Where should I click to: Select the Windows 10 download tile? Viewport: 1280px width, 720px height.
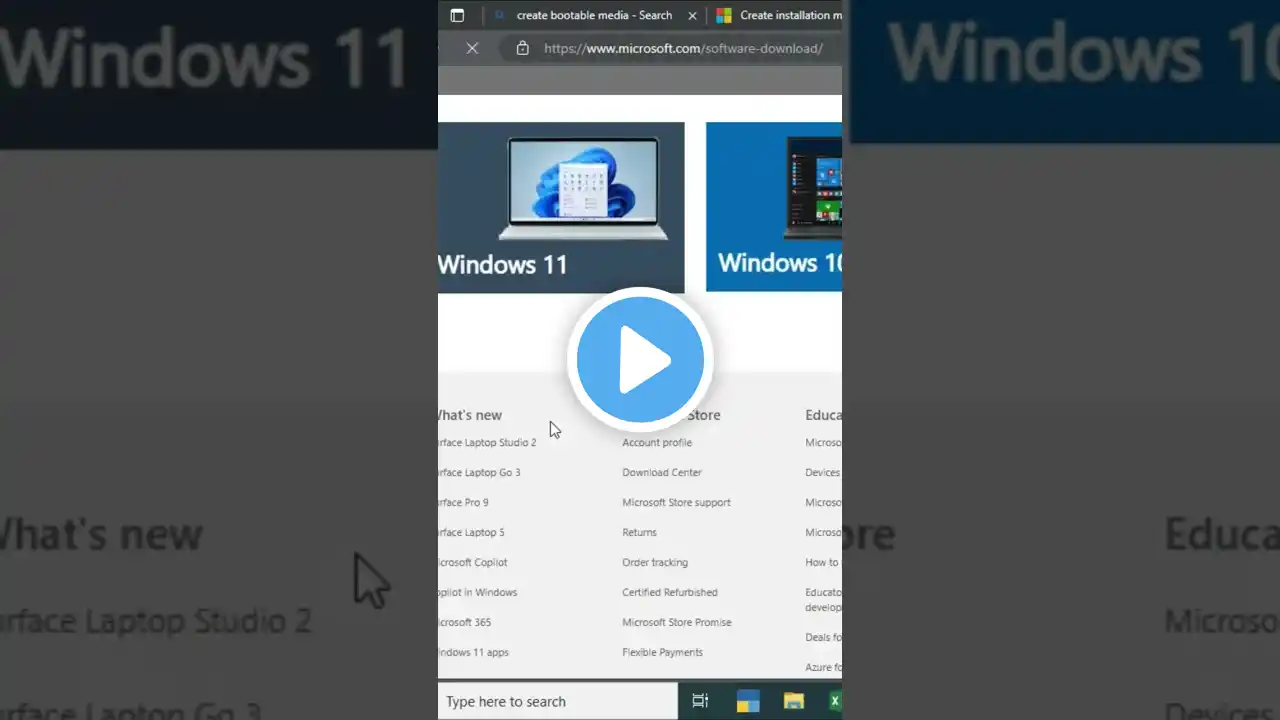774,207
